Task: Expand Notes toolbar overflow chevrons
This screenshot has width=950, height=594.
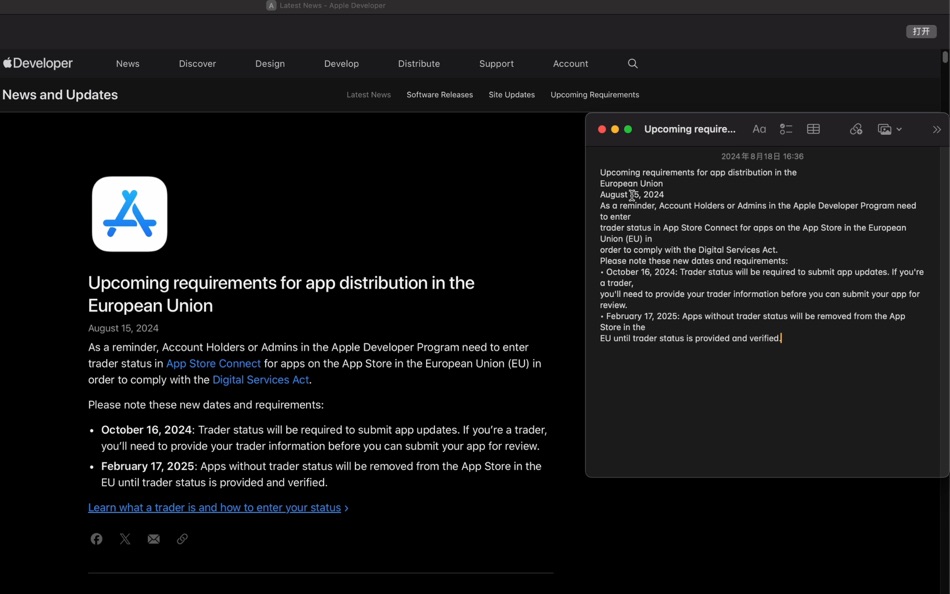Action: tap(937, 129)
